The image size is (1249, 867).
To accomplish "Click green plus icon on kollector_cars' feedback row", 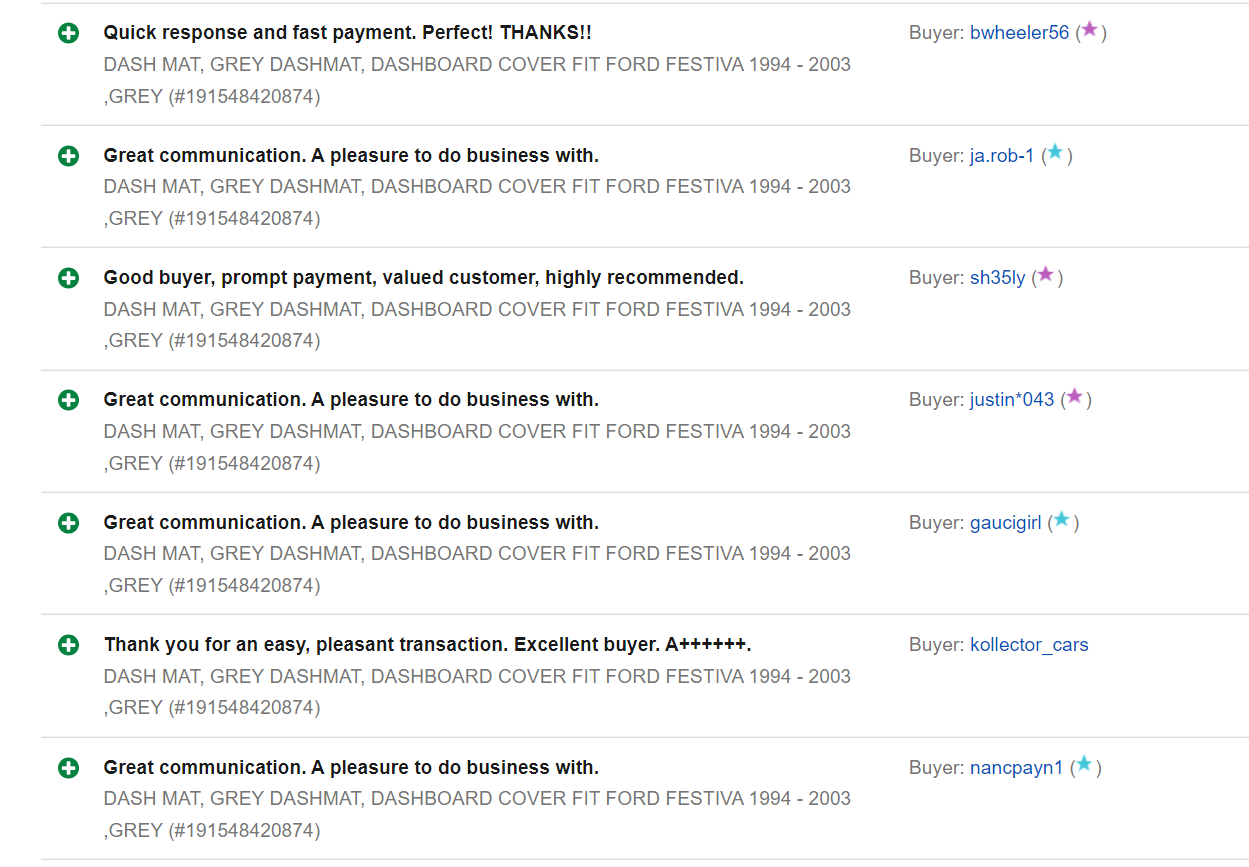I will pos(68,646).
